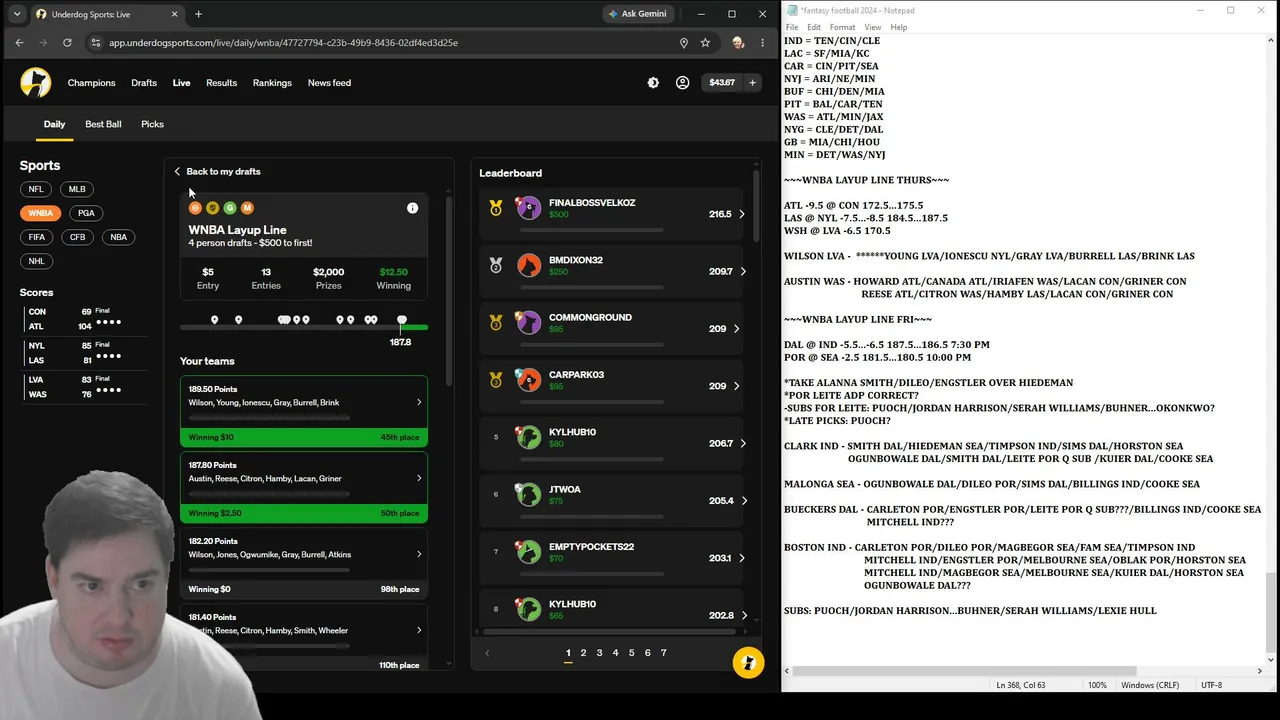Open the Chrome profile avatar
This screenshot has height=720, width=1280.
(x=738, y=43)
